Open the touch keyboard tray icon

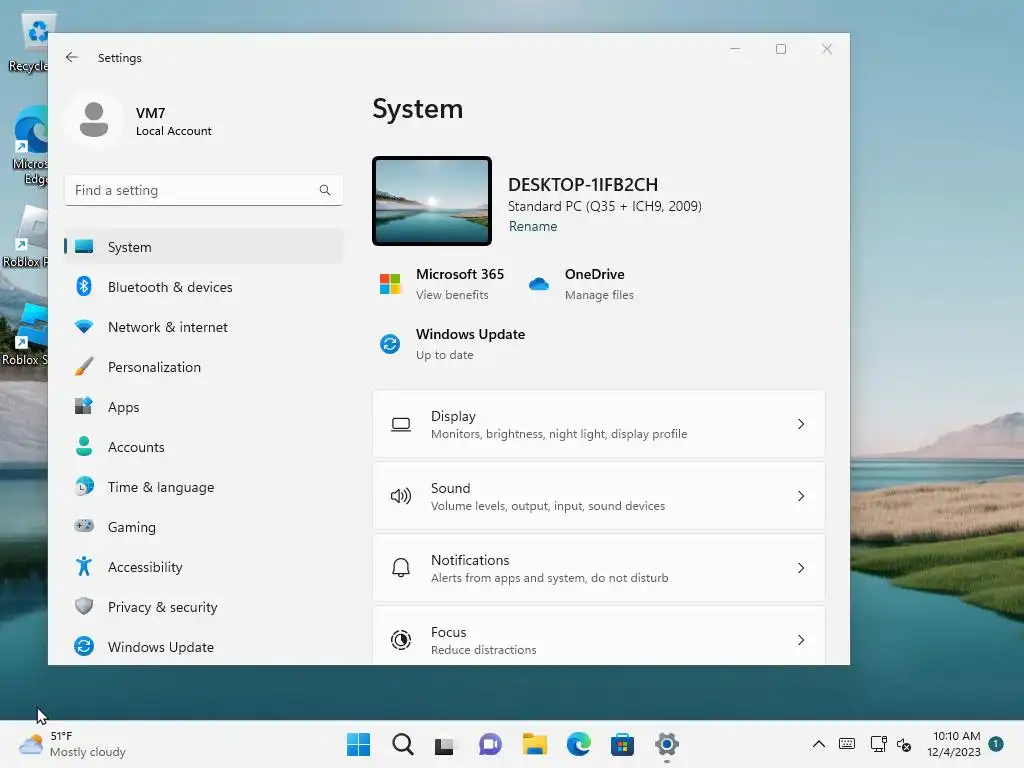pos(847,744)
